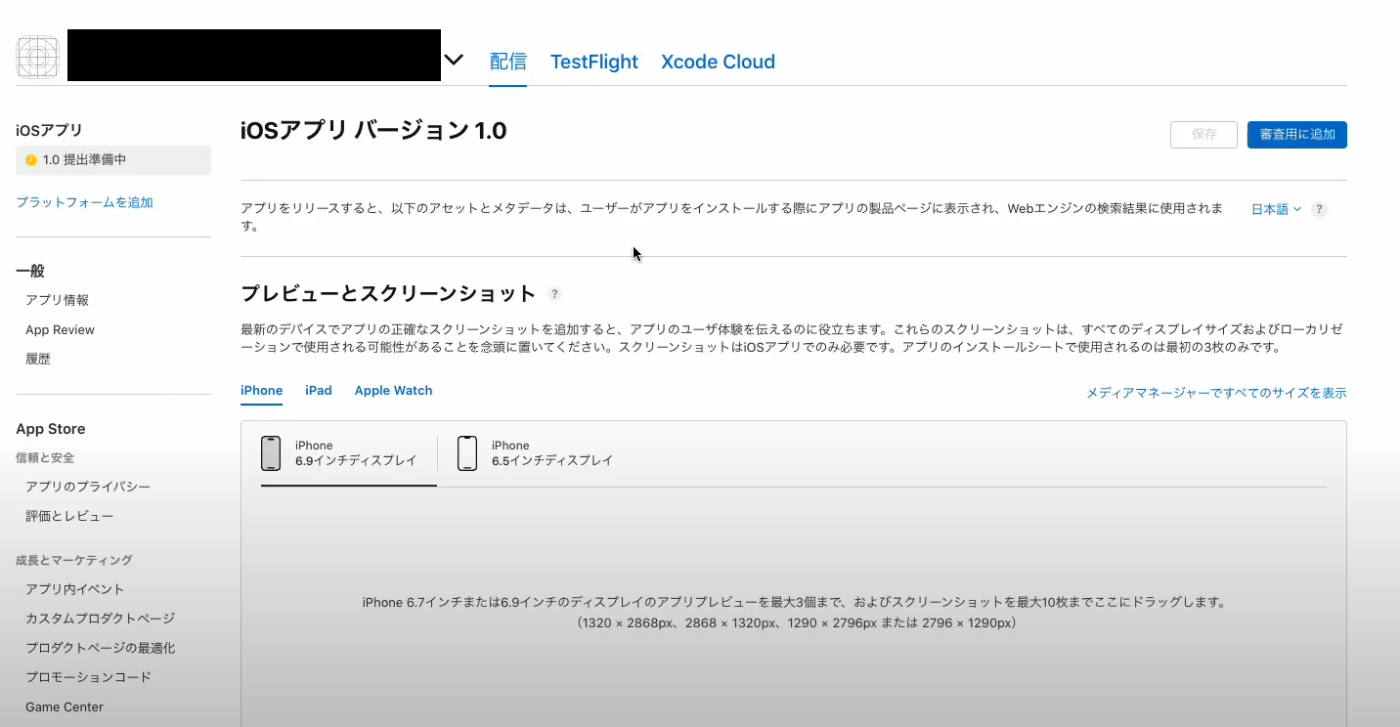This screenshot has width=1400, height=727.
Task: Click the yellow status dot for 1.0
Action: point(31,160)
